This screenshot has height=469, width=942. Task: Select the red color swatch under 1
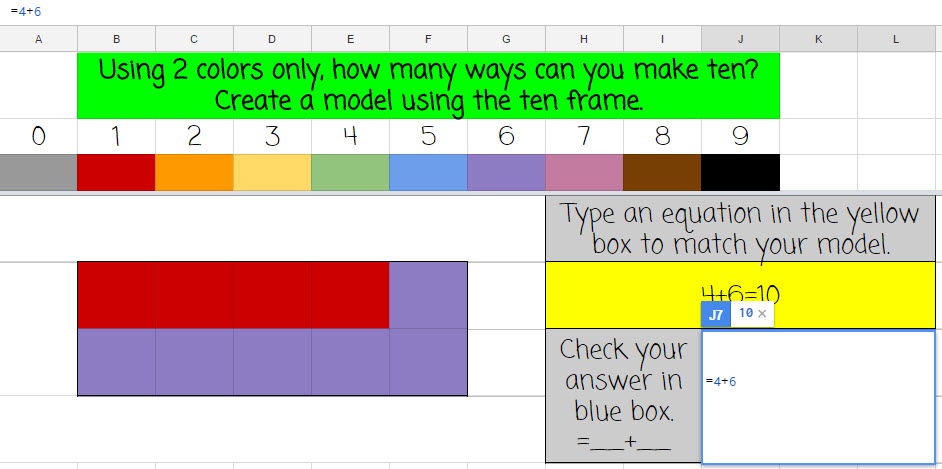point(116,172)
